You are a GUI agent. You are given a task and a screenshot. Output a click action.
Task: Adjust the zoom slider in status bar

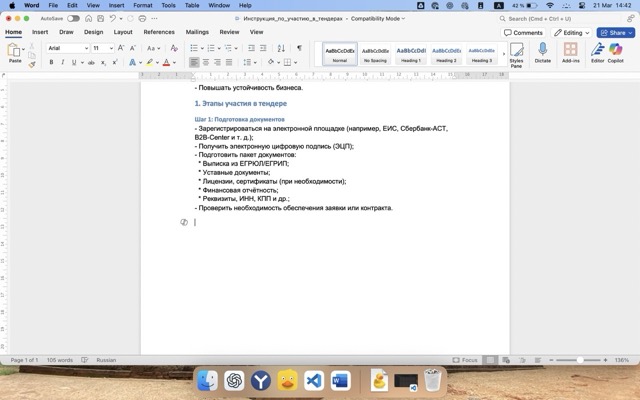point(581,360)
